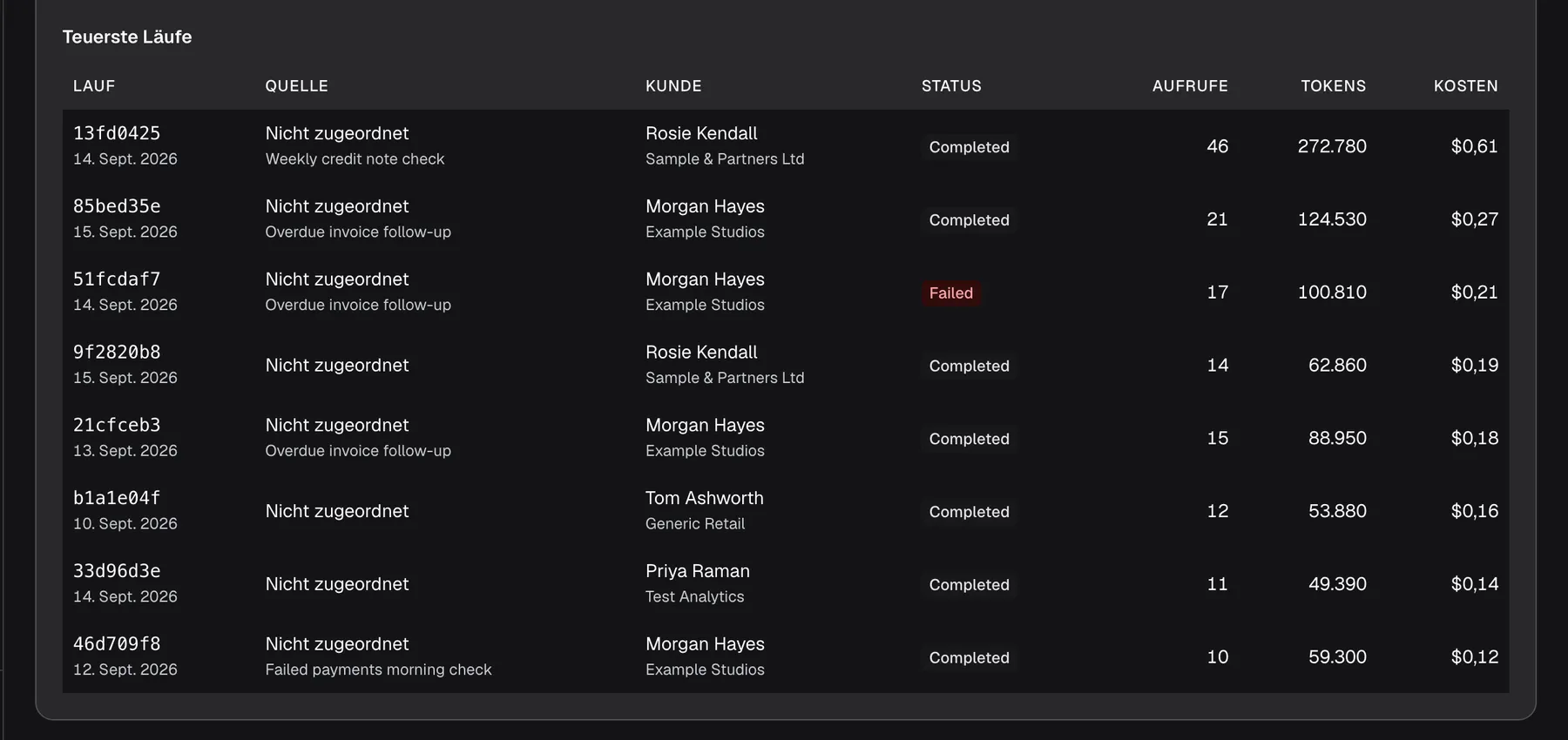
Task: Click the KOSTEN column header
Action: (1466, 86)
